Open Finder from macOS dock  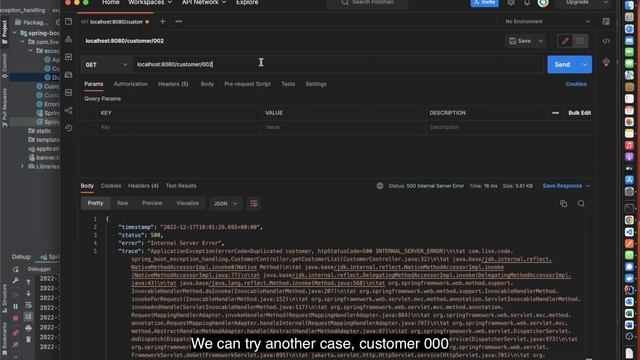(629, 5)
